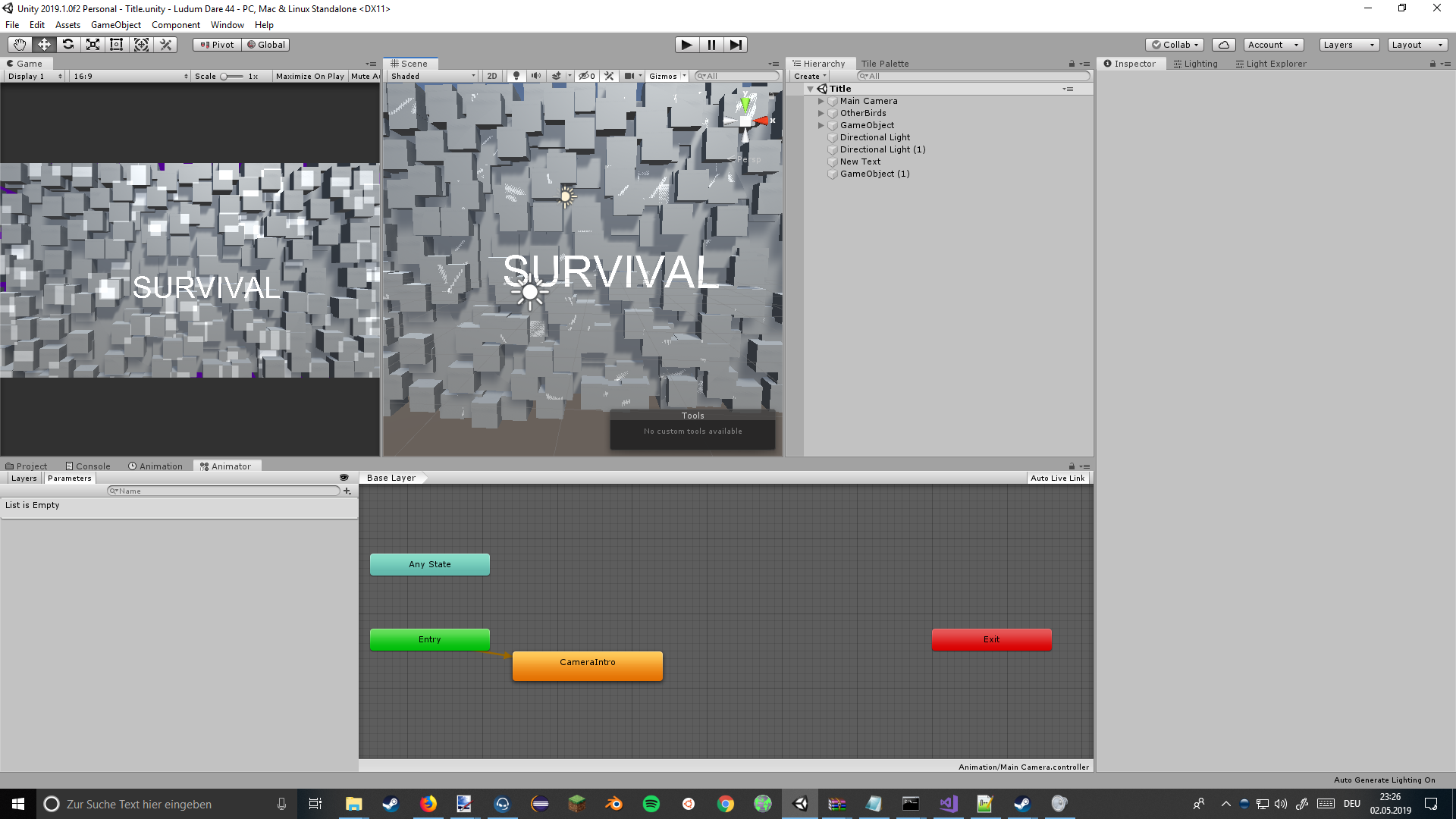The height and width of the screenshot is (819, 1456).
Task: Open the Account dropdown
Action: click(x=1273, y=45)
